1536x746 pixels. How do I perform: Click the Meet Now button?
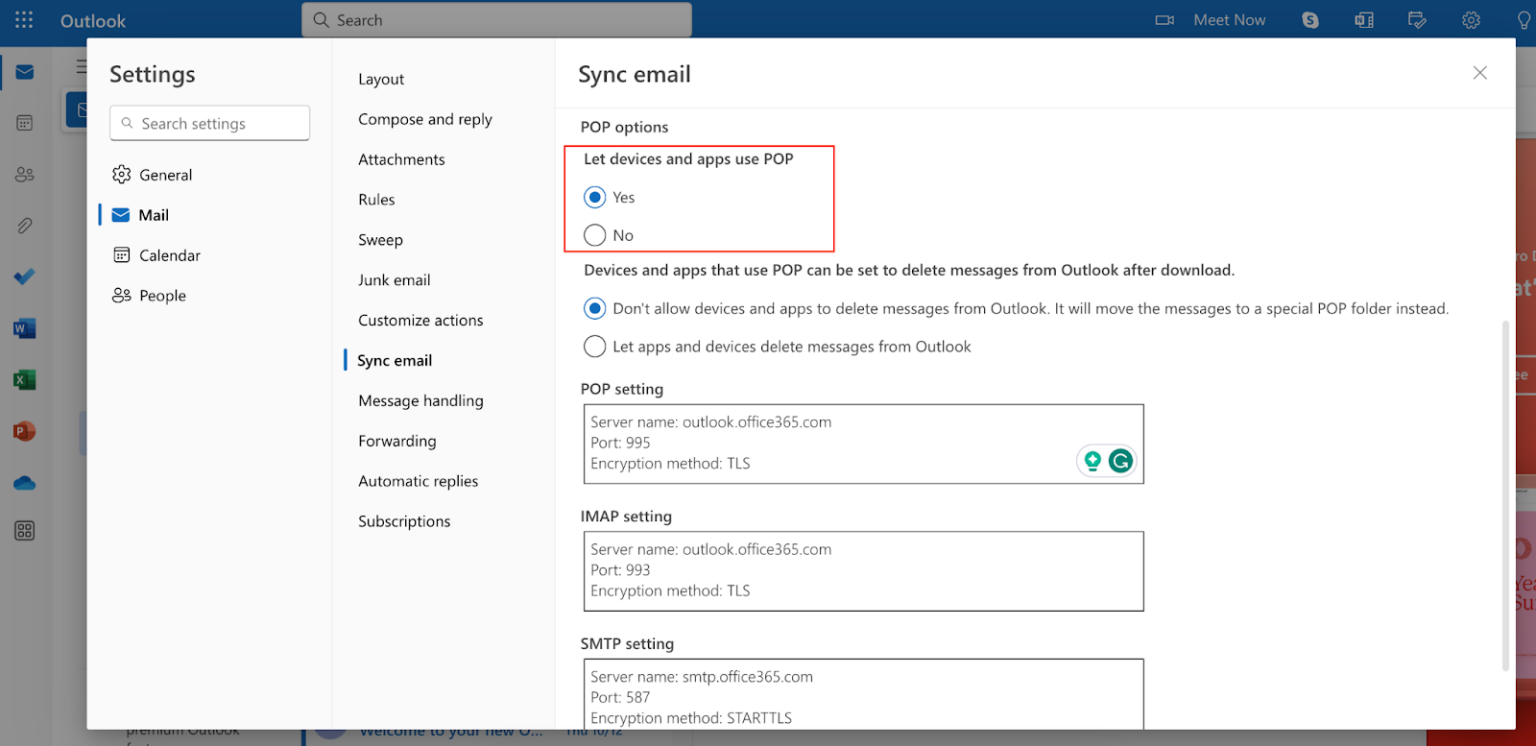(x=1229, y=20)
